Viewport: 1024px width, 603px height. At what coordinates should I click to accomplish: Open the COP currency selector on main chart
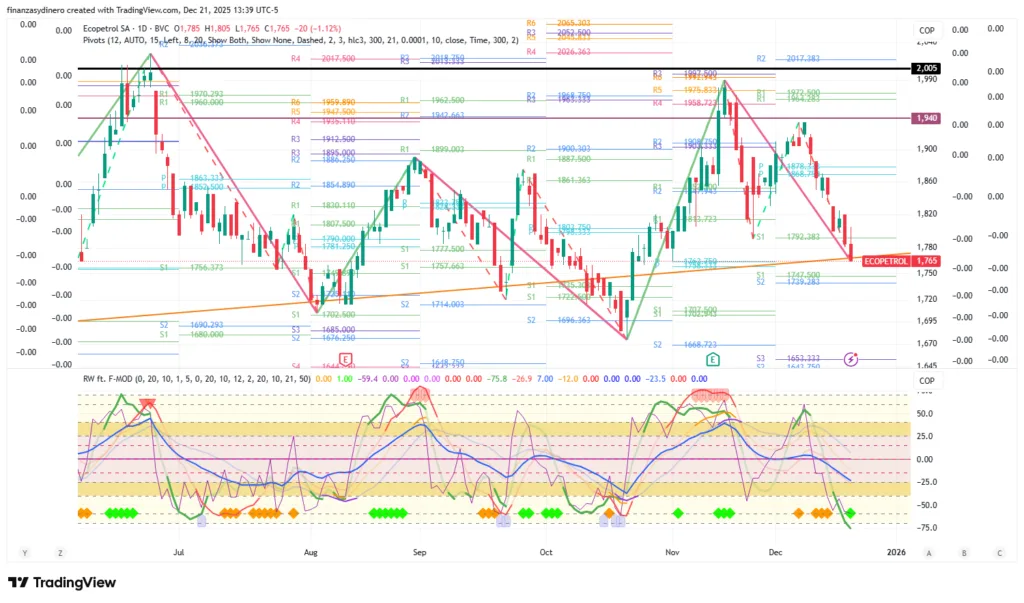click(926, 31)
